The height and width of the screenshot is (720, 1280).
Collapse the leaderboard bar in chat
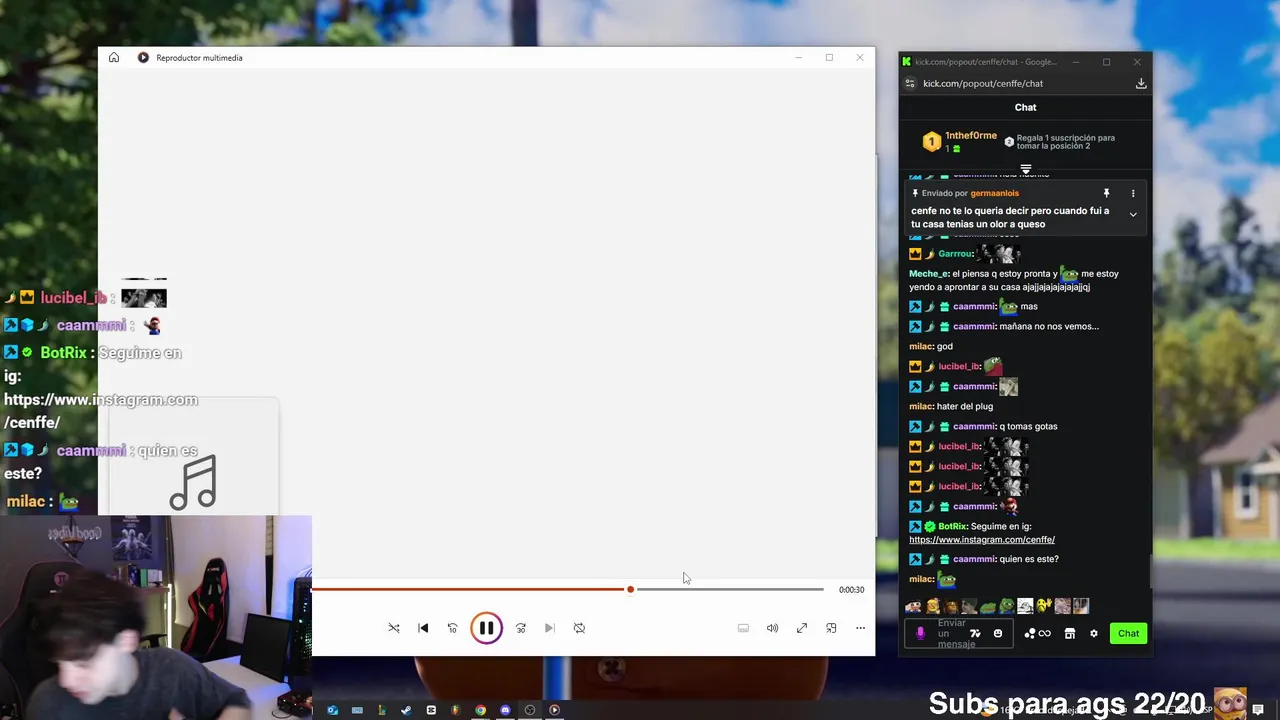(x=1025, y=168)
